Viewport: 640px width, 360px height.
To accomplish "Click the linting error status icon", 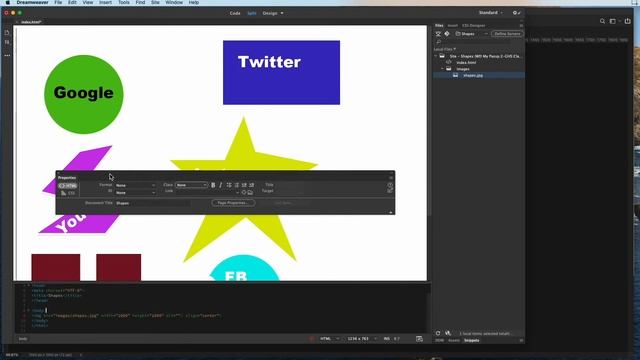I will [312, 339].
